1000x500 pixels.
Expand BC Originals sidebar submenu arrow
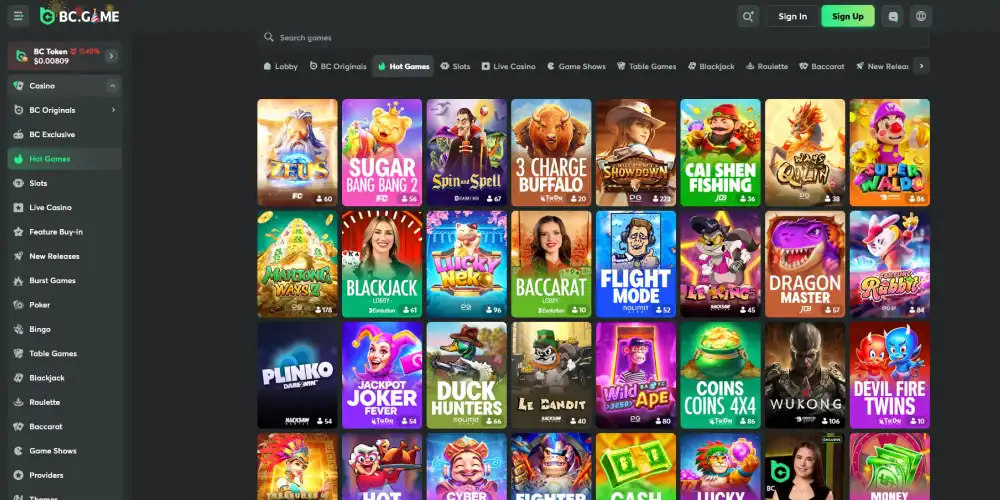click(x=114, y=110)
